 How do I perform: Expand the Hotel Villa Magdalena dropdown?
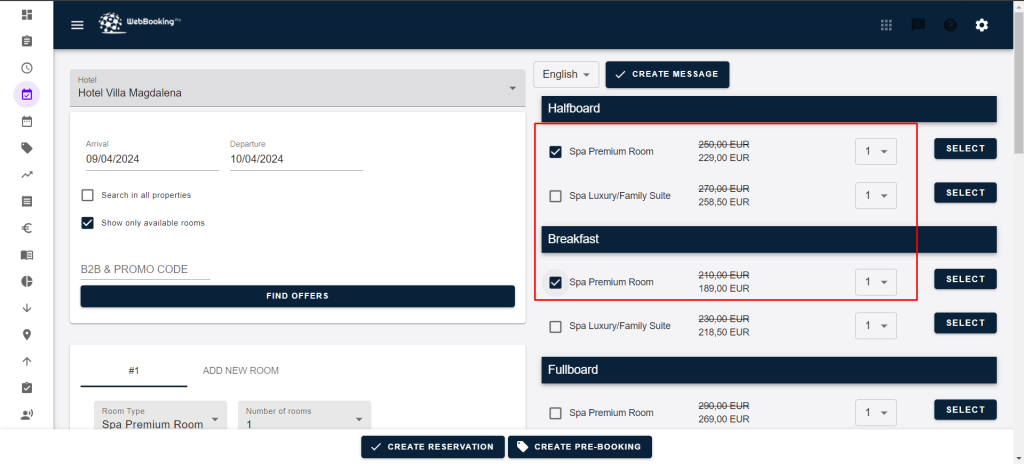pyautogui.click(x=297, y=88)
